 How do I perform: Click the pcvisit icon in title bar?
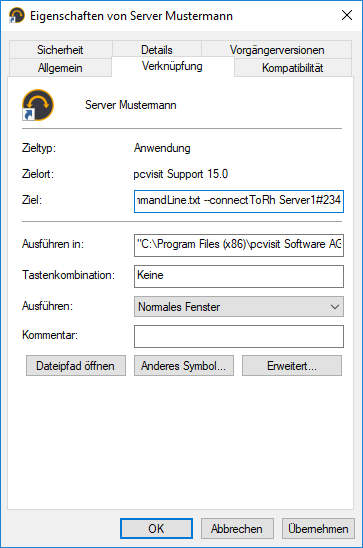(x=17, y=16)
